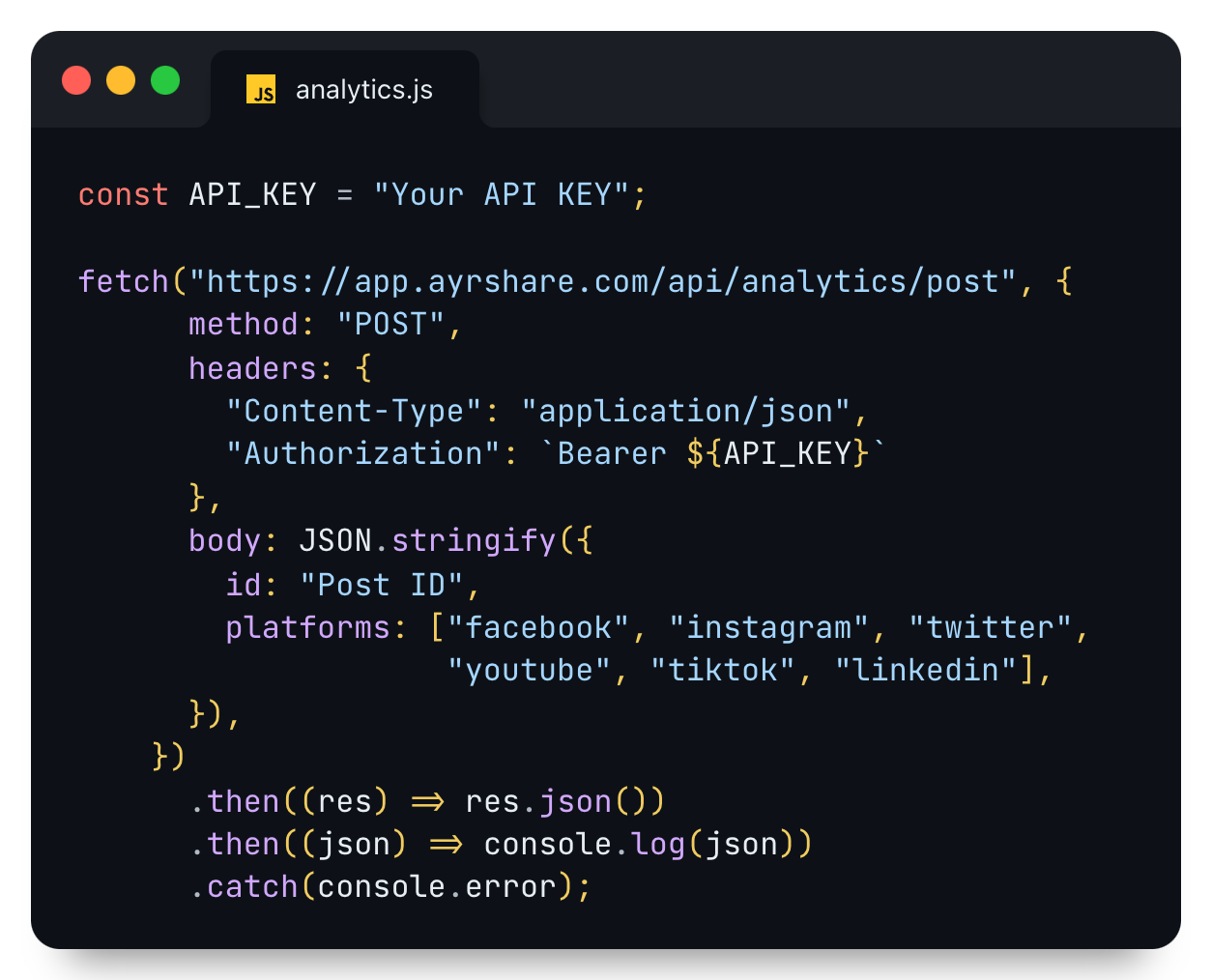This screenshot has width=1212, height=980.
Task: Click the stringify method call
Action: coord(474,540)
